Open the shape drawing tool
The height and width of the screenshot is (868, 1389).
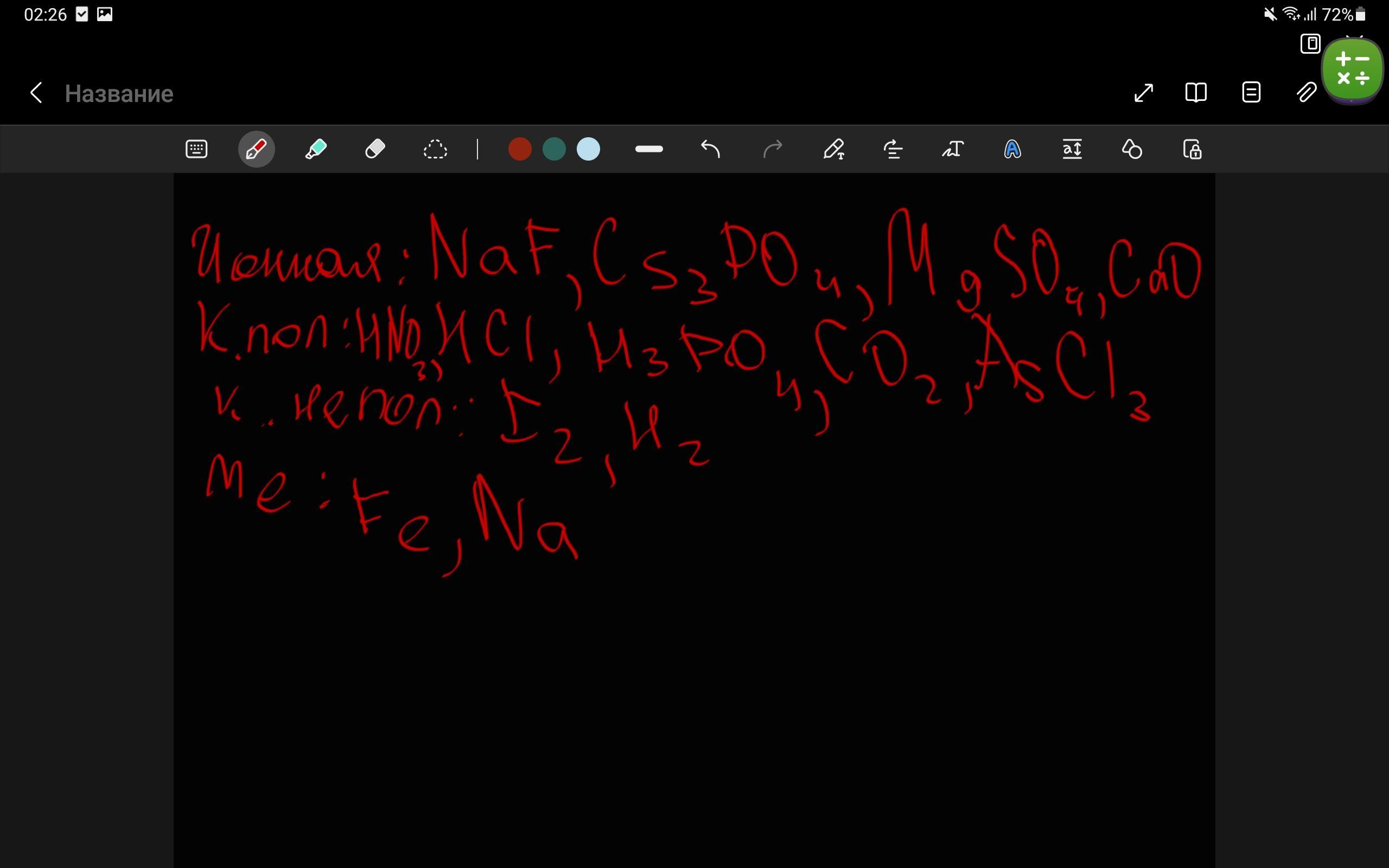pos(1132,149)
